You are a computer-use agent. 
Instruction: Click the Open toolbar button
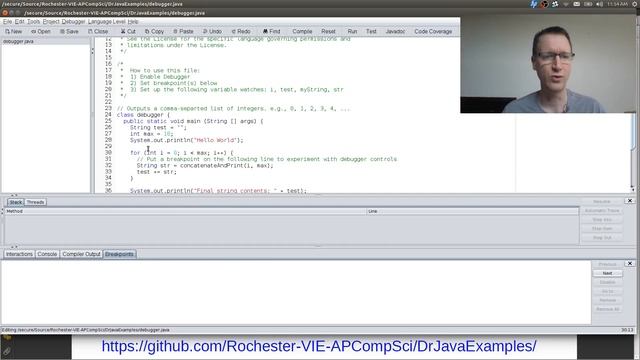(x=41, y=31)
